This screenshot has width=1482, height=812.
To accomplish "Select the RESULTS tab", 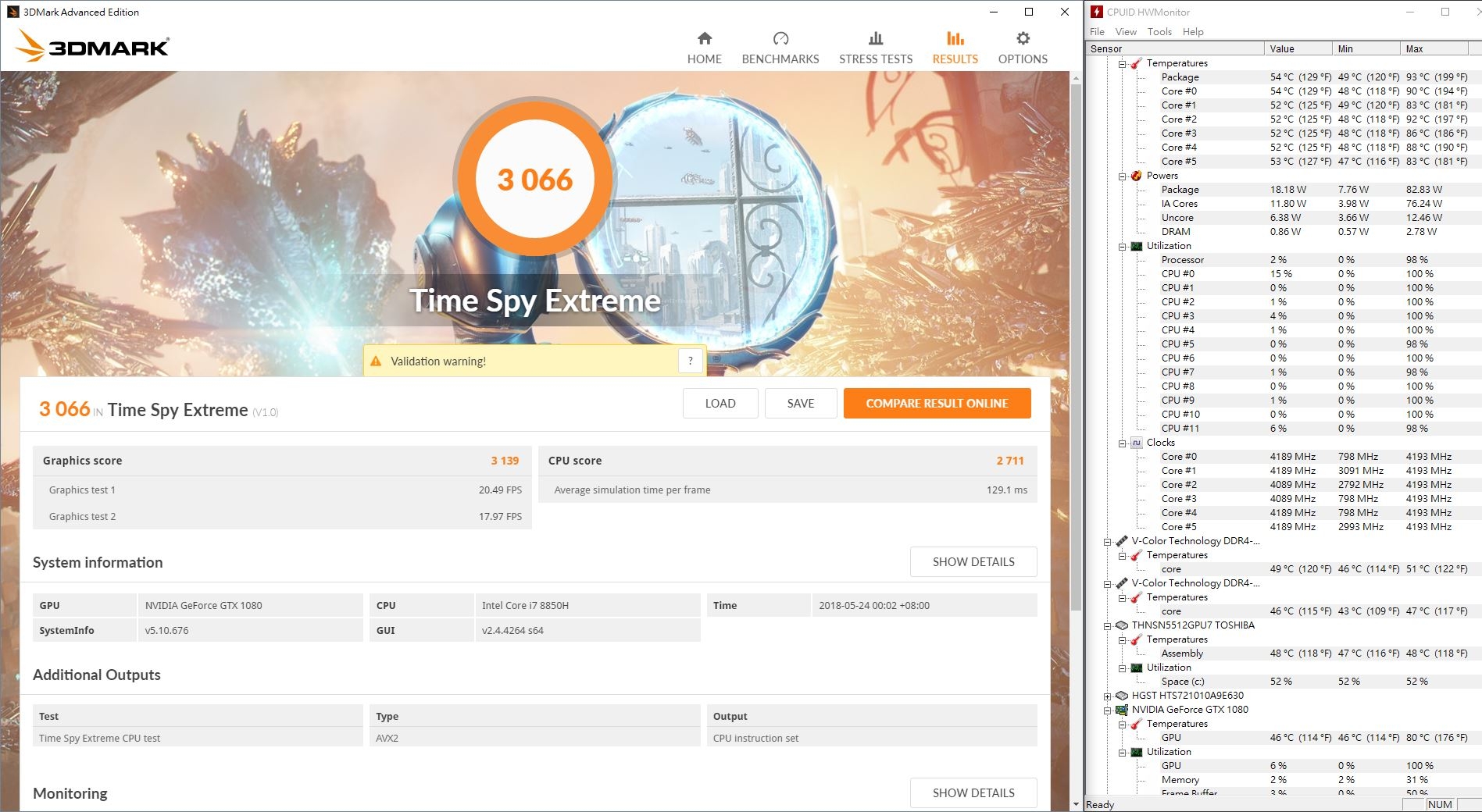I will click(955, 48).
